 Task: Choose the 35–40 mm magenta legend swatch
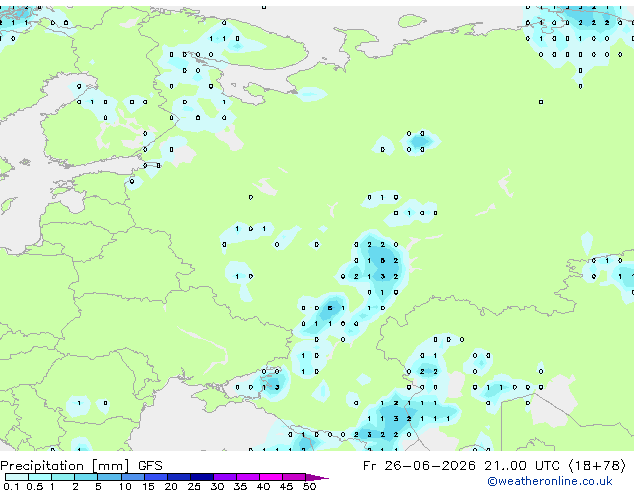click(247, 477)
